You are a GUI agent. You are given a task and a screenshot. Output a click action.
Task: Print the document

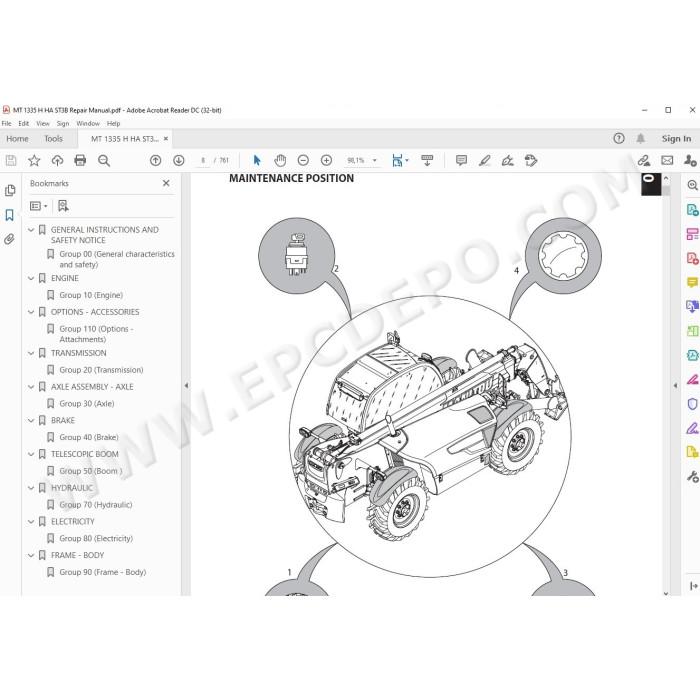[80, 160]
